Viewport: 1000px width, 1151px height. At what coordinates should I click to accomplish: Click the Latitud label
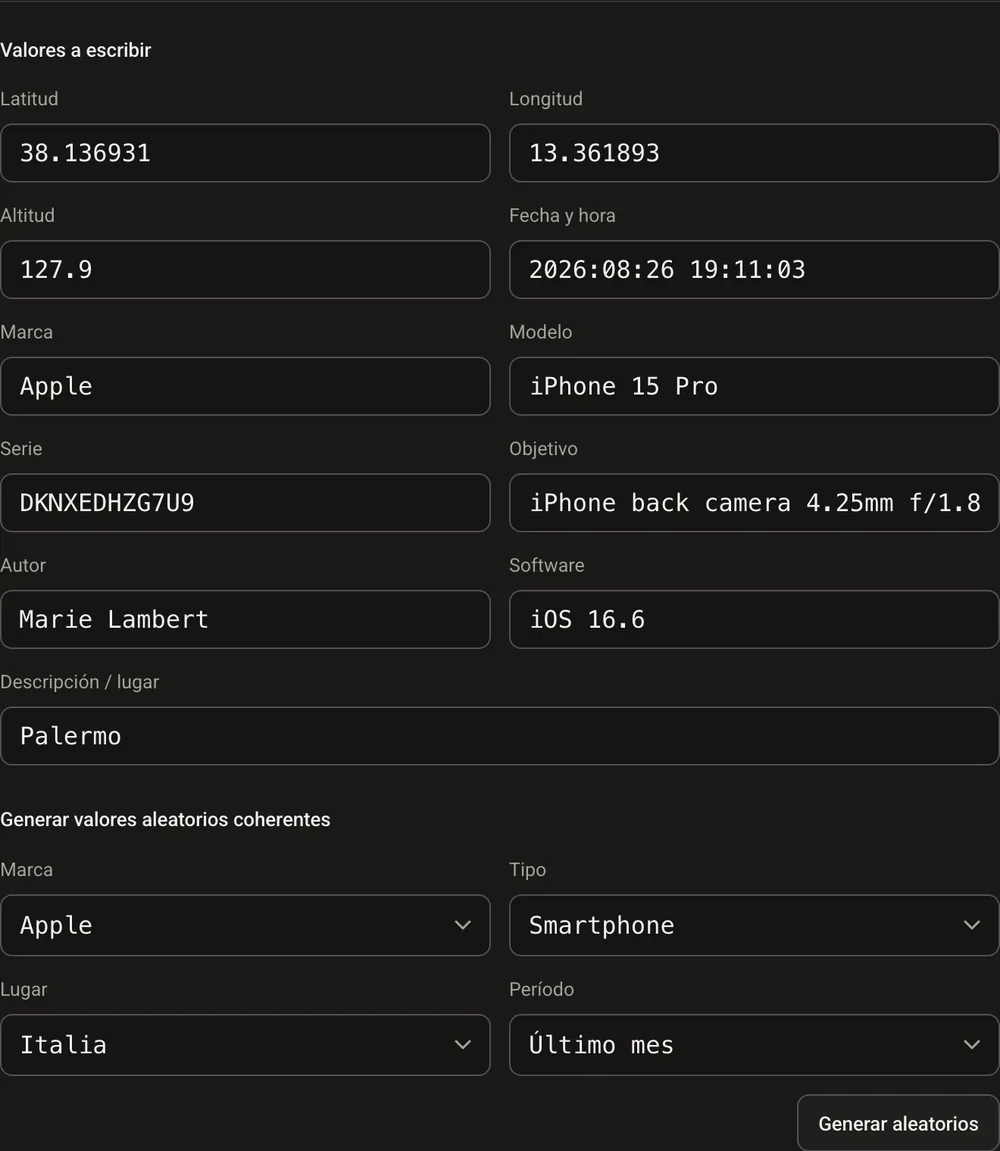pyautogui.click(x=29, y=98)
